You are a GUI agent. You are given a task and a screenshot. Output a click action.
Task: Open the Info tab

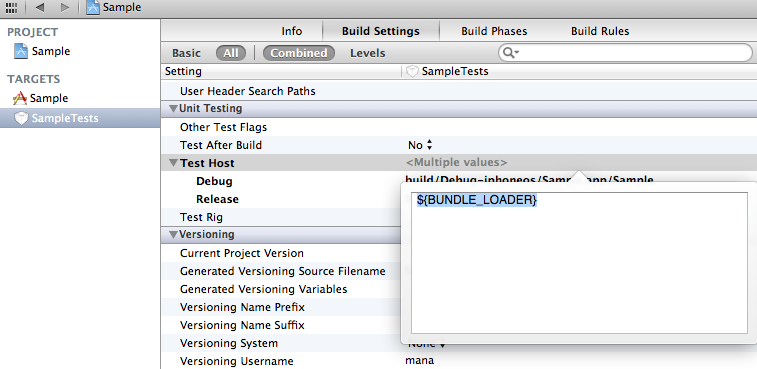point(292,31)
